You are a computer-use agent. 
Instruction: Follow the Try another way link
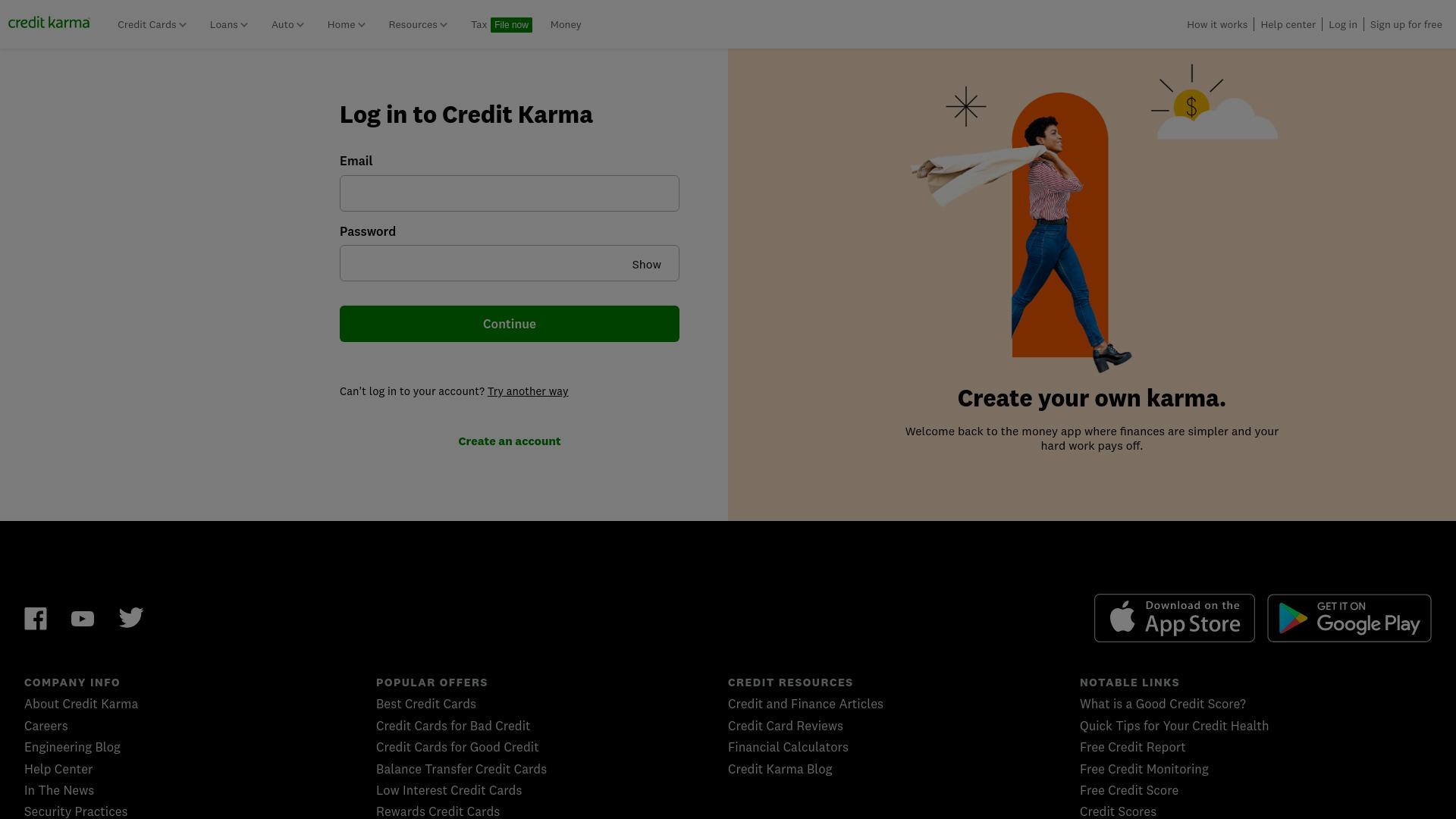(x=528, y=391)
